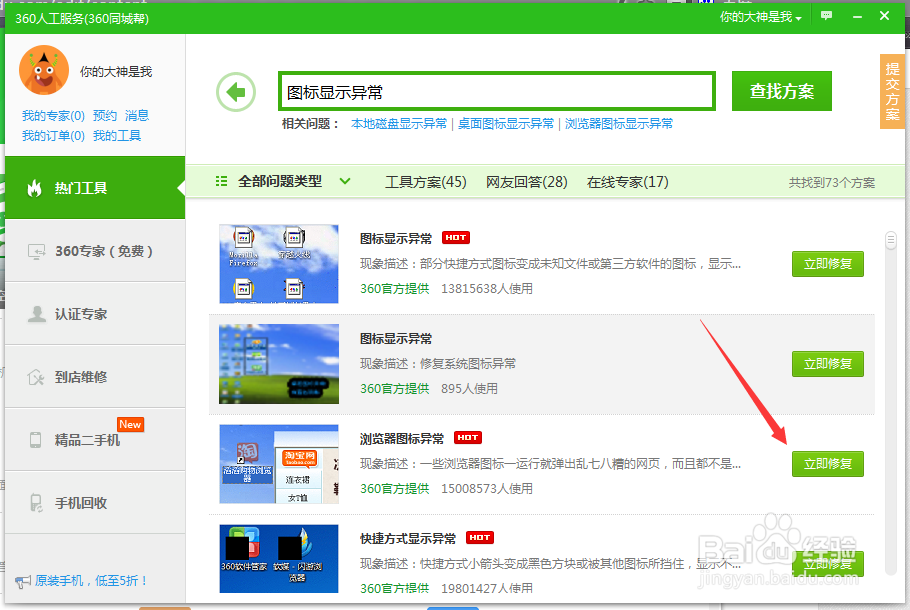The width and height of the screenshot is (910, 610).
Task: Open the 原装手机，低至5折 promotion link
Action: point(92,580)
